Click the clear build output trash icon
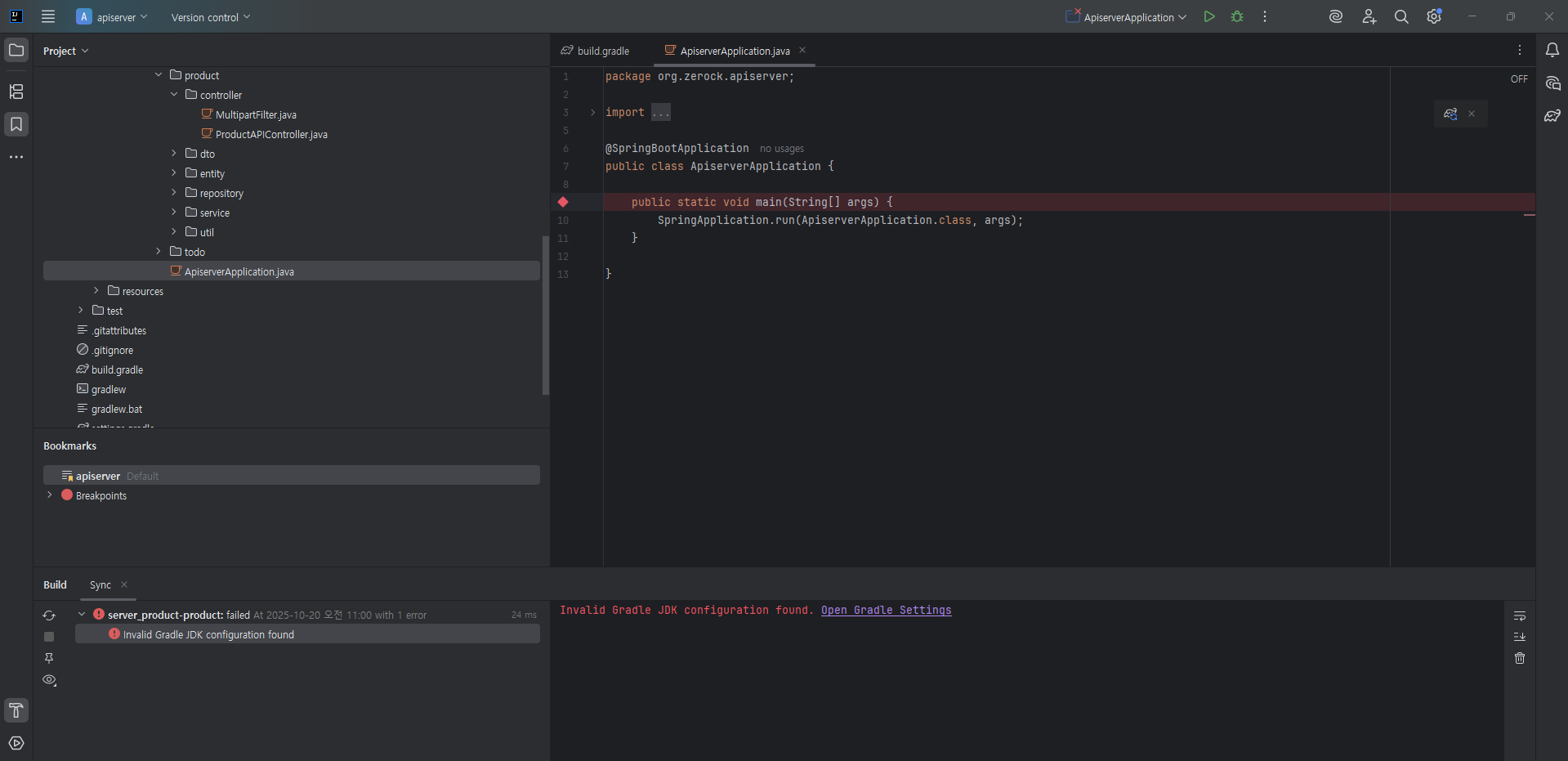 (x=1520, y=658)
